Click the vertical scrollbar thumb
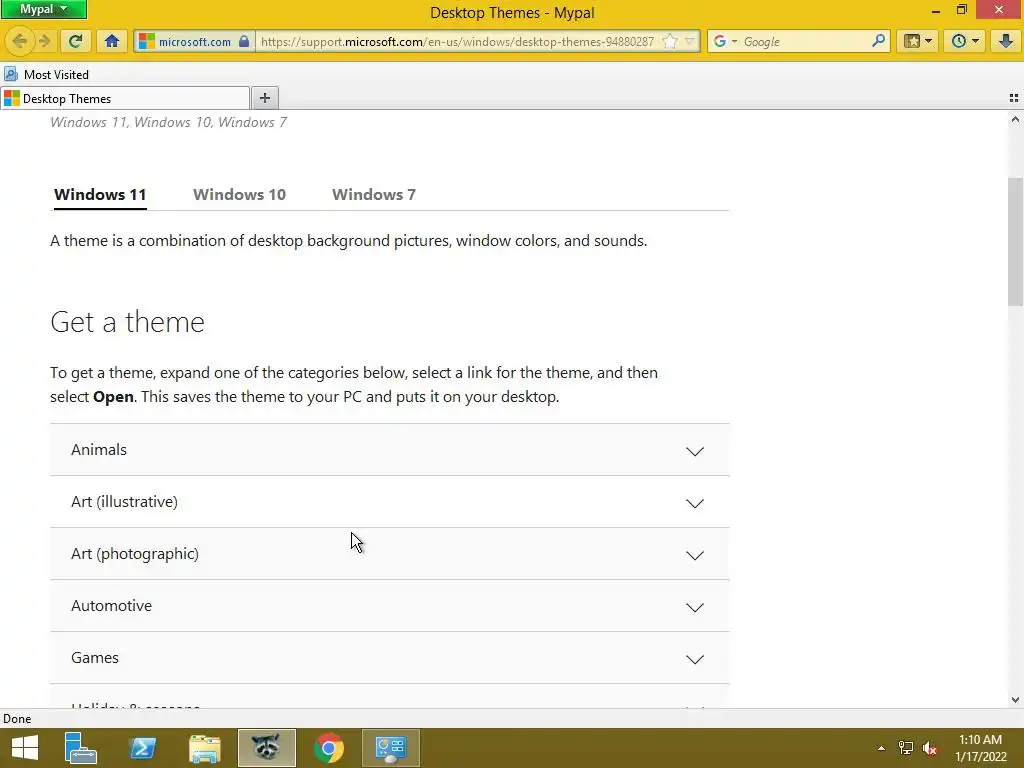 click(x=1015, y=242)
